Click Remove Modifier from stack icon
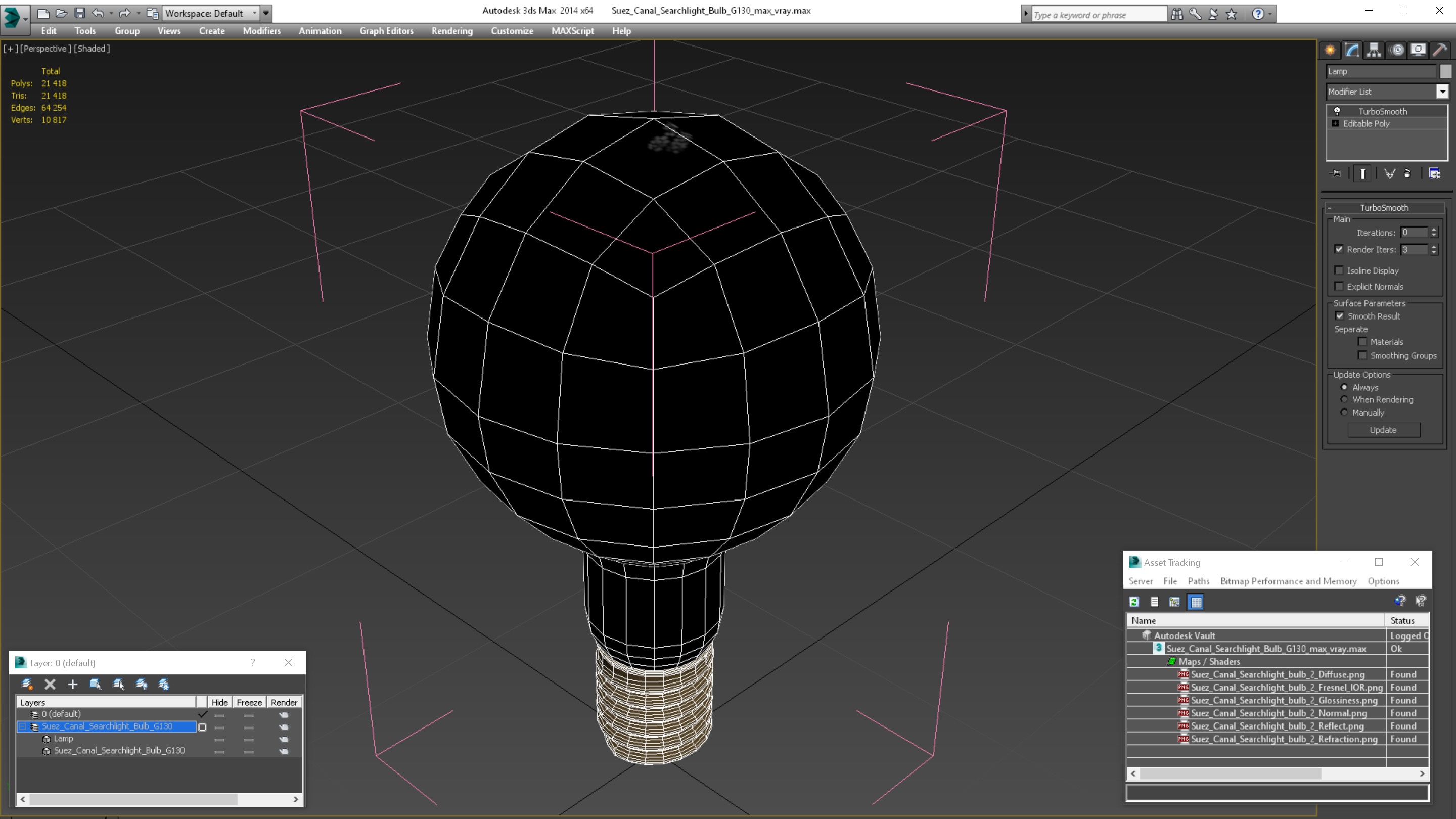 point(1407,173)
